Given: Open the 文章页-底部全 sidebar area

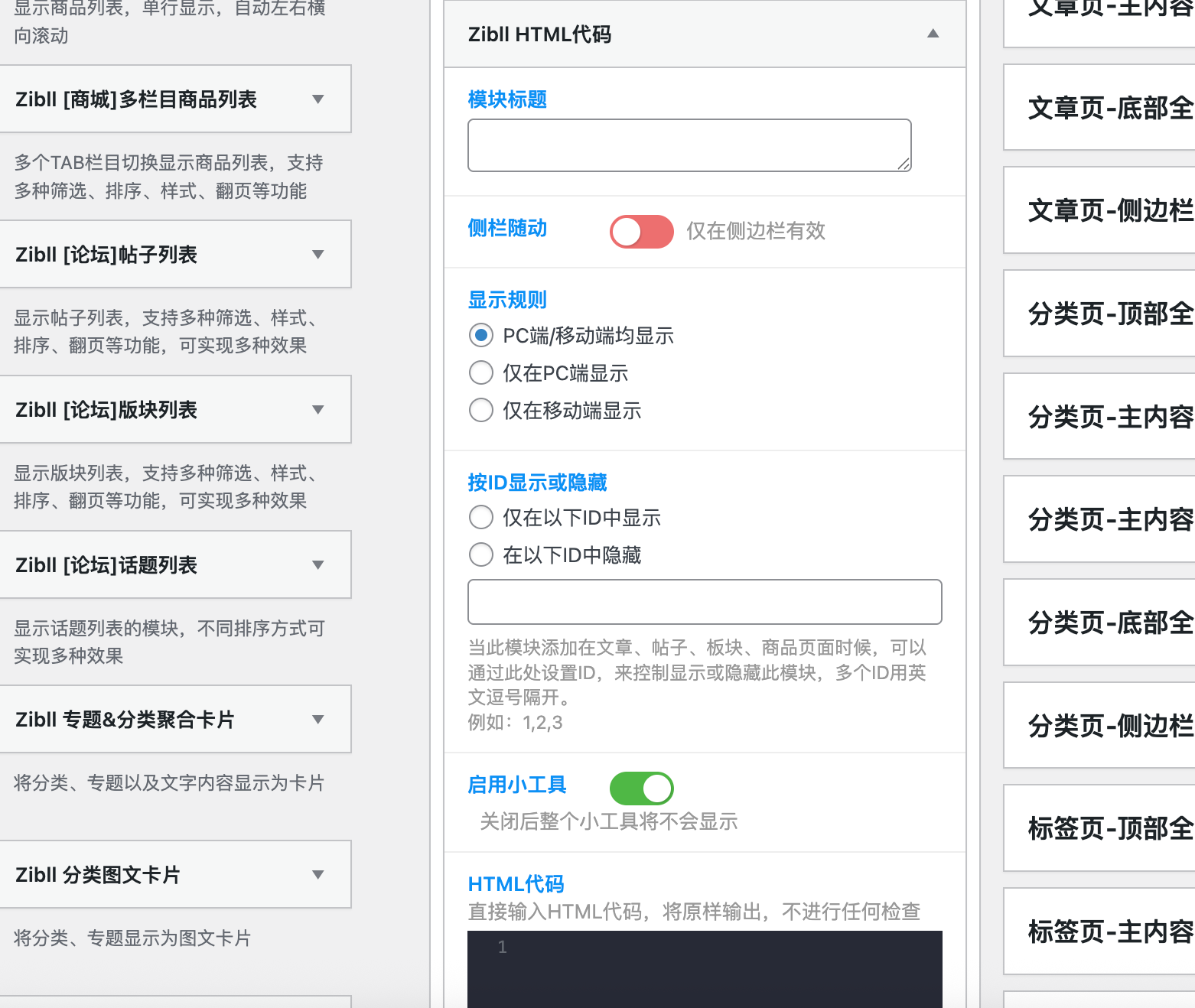Looking at the screenshot, I should click(1102, 108).
